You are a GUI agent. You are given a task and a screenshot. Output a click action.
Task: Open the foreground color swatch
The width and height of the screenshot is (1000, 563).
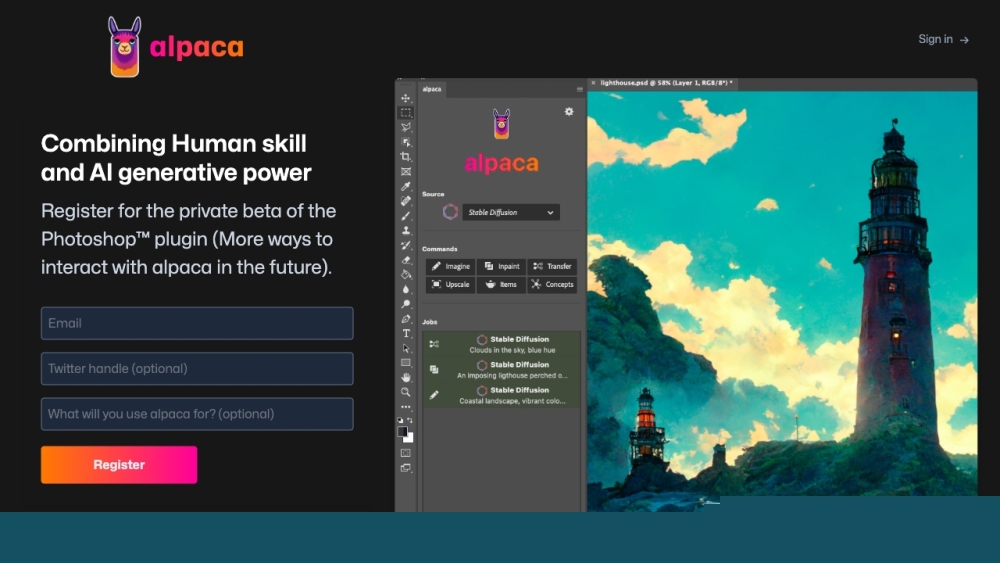pyautogui.click(x=402, y=432)
